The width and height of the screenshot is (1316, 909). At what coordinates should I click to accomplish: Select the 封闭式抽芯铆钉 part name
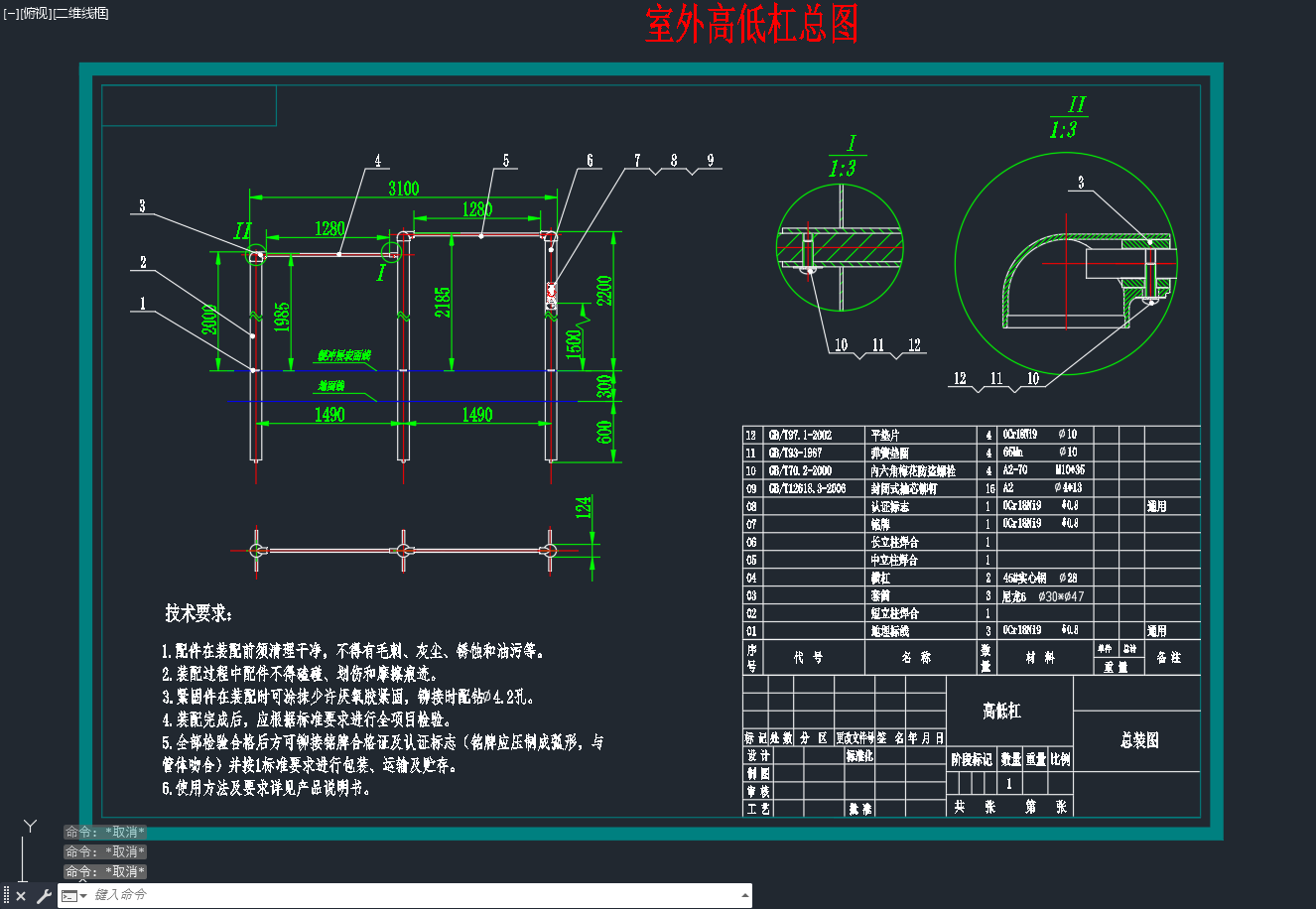coord(904,488)
